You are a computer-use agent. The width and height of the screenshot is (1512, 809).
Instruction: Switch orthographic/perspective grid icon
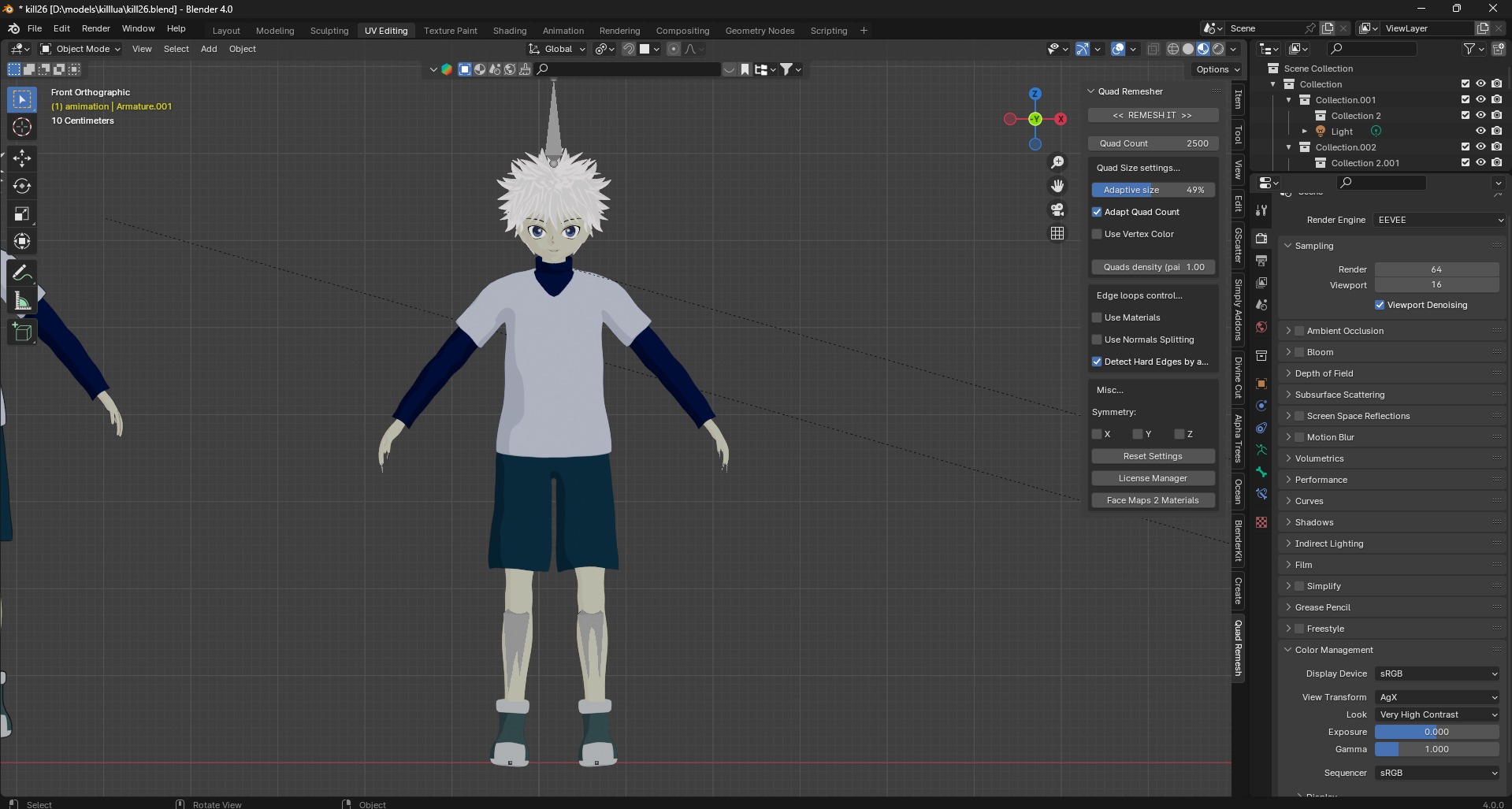pos(1057,233)
